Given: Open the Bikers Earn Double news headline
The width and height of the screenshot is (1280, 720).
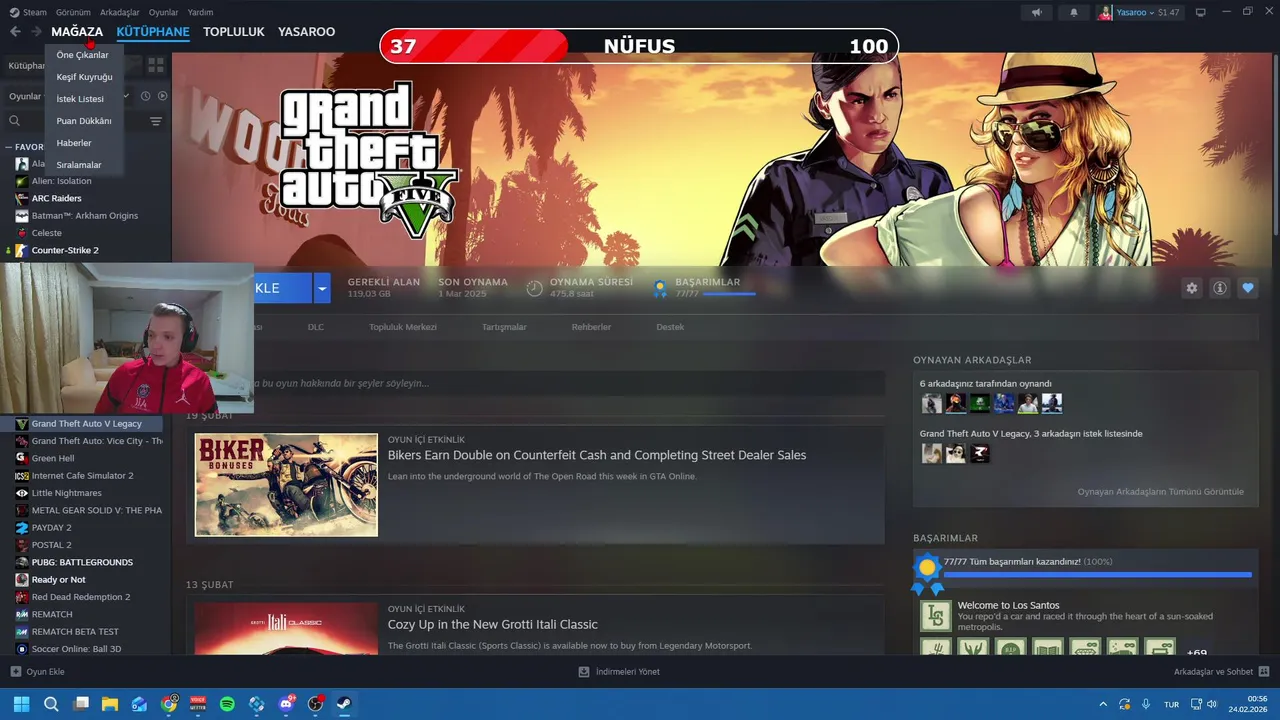Looking at the screenshot, I should click(597, 455).
